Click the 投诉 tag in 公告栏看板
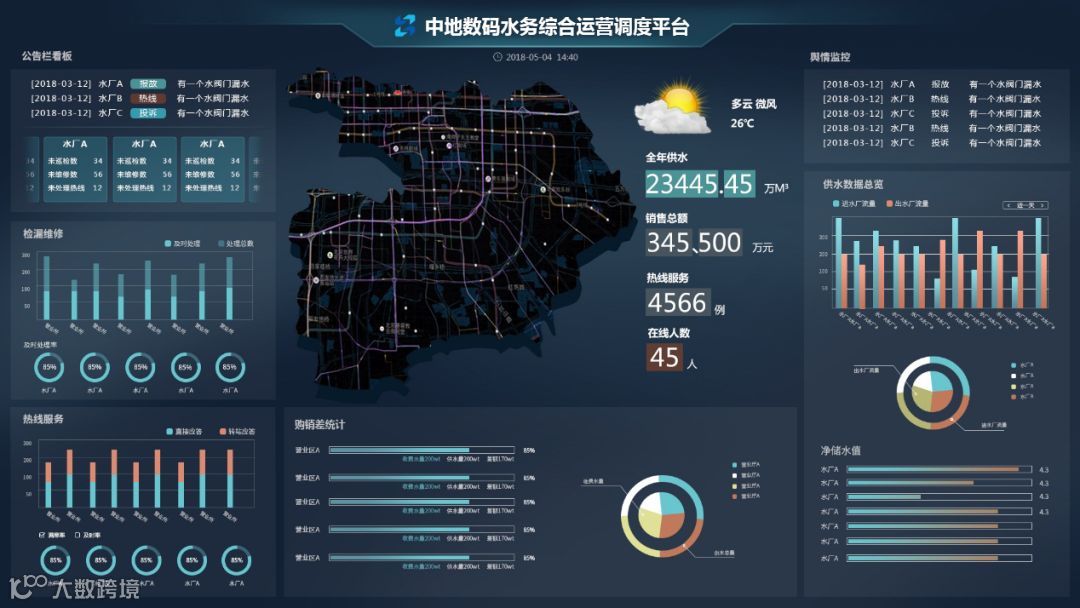 [x=148, y=113]
